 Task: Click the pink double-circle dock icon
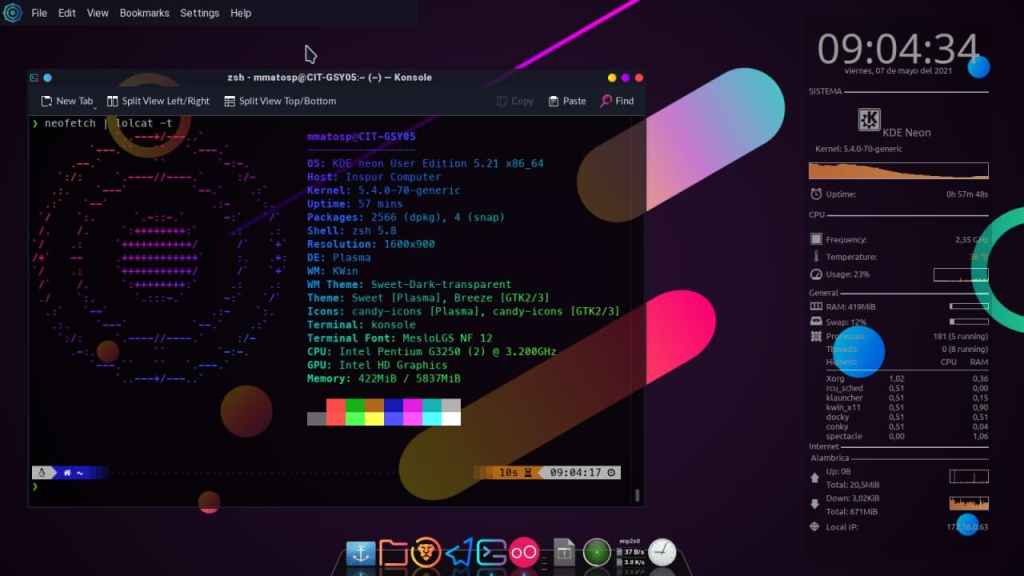click(x=524, y=552)
